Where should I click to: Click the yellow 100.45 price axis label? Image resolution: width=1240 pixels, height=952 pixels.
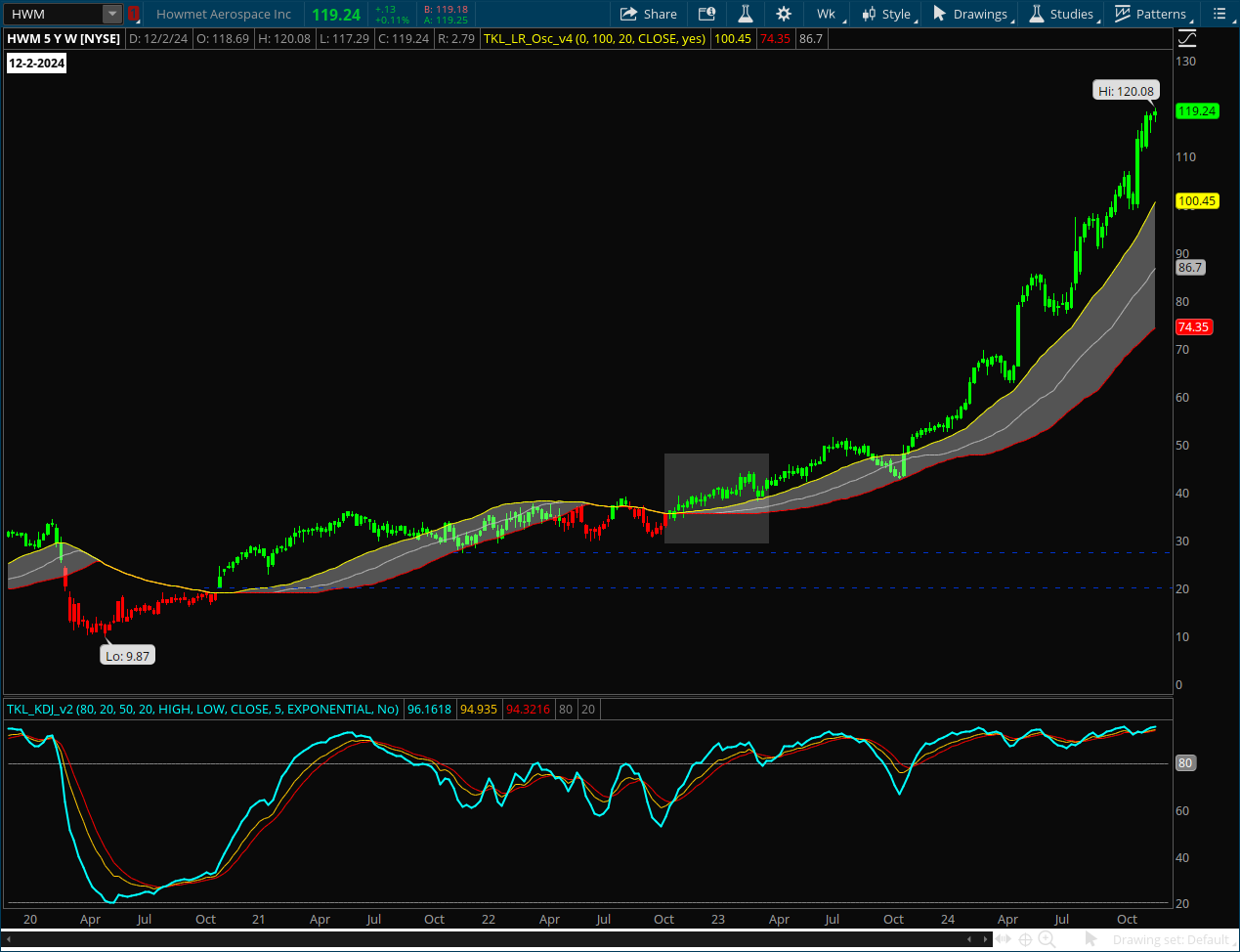(1197, 200)
